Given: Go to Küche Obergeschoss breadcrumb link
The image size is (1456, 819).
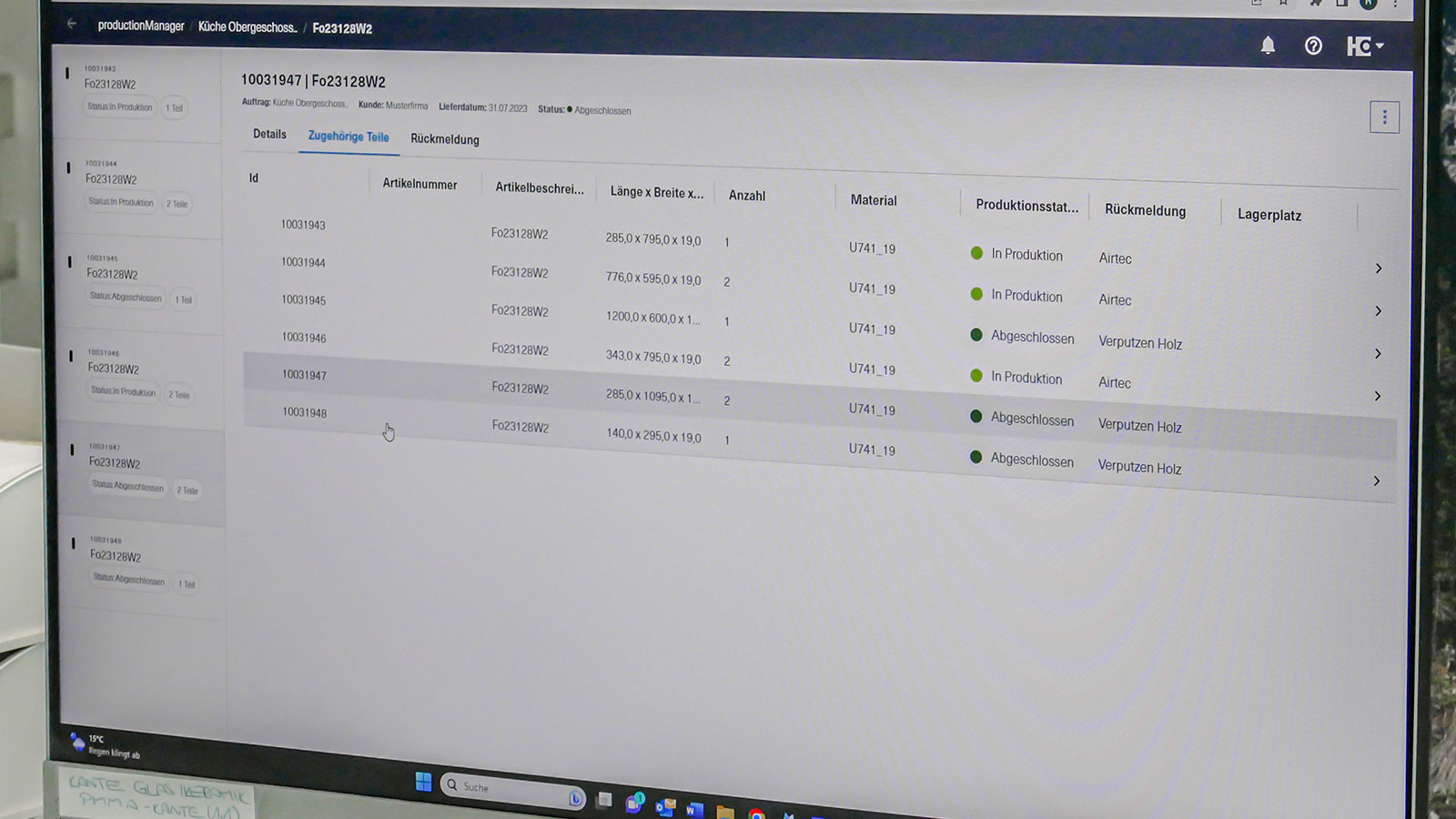Looking at the screenshot, I should pyautogui.click(x=248, y=27).
